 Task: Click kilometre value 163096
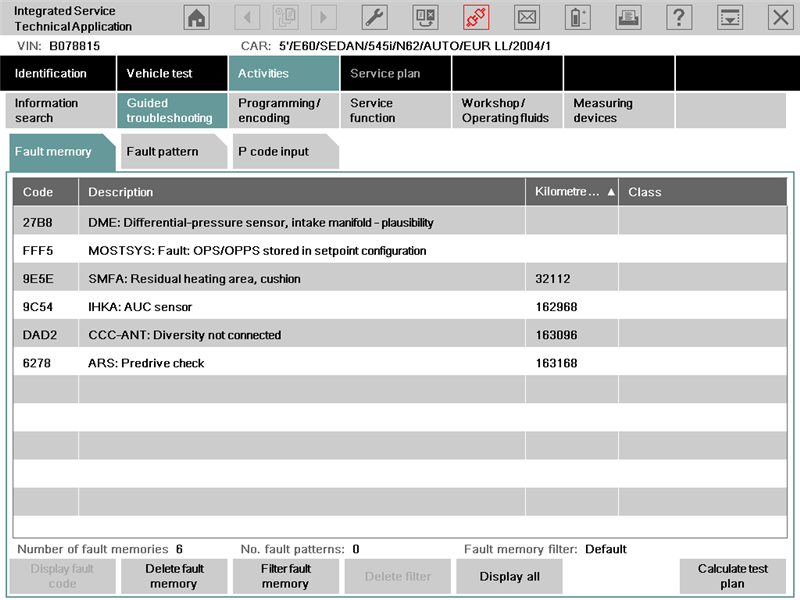pyautogui.click(x=556, y=335)
